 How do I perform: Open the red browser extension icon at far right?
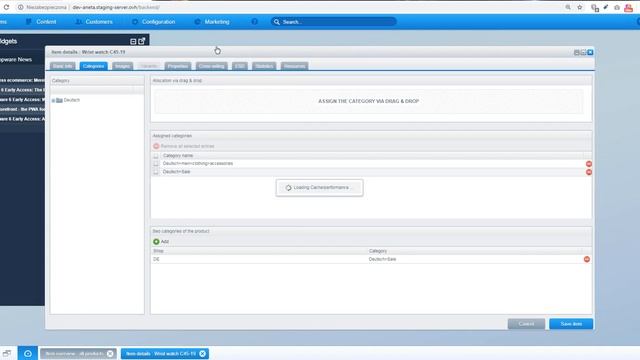628,7
